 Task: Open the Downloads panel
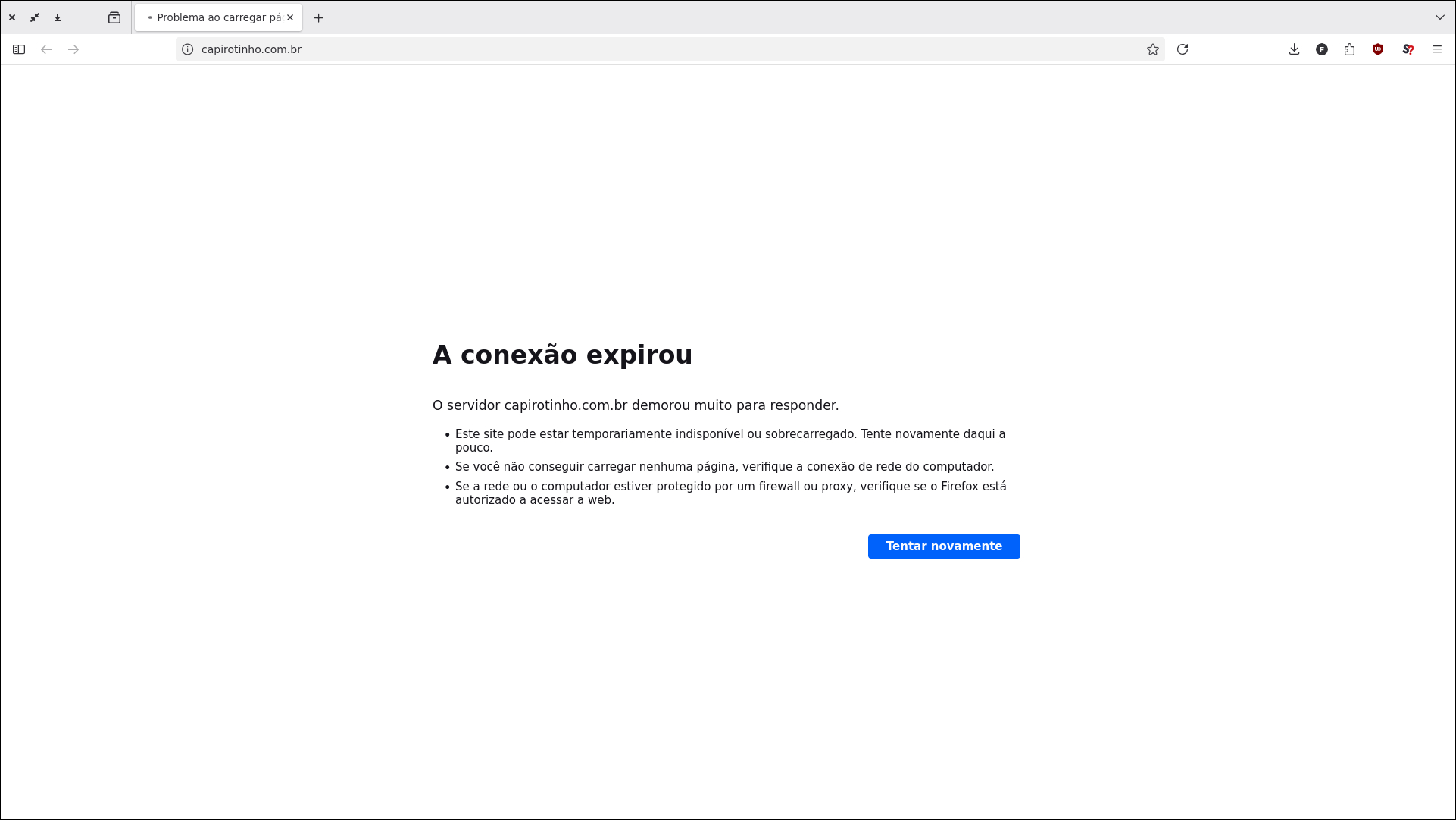point(1294,49)
